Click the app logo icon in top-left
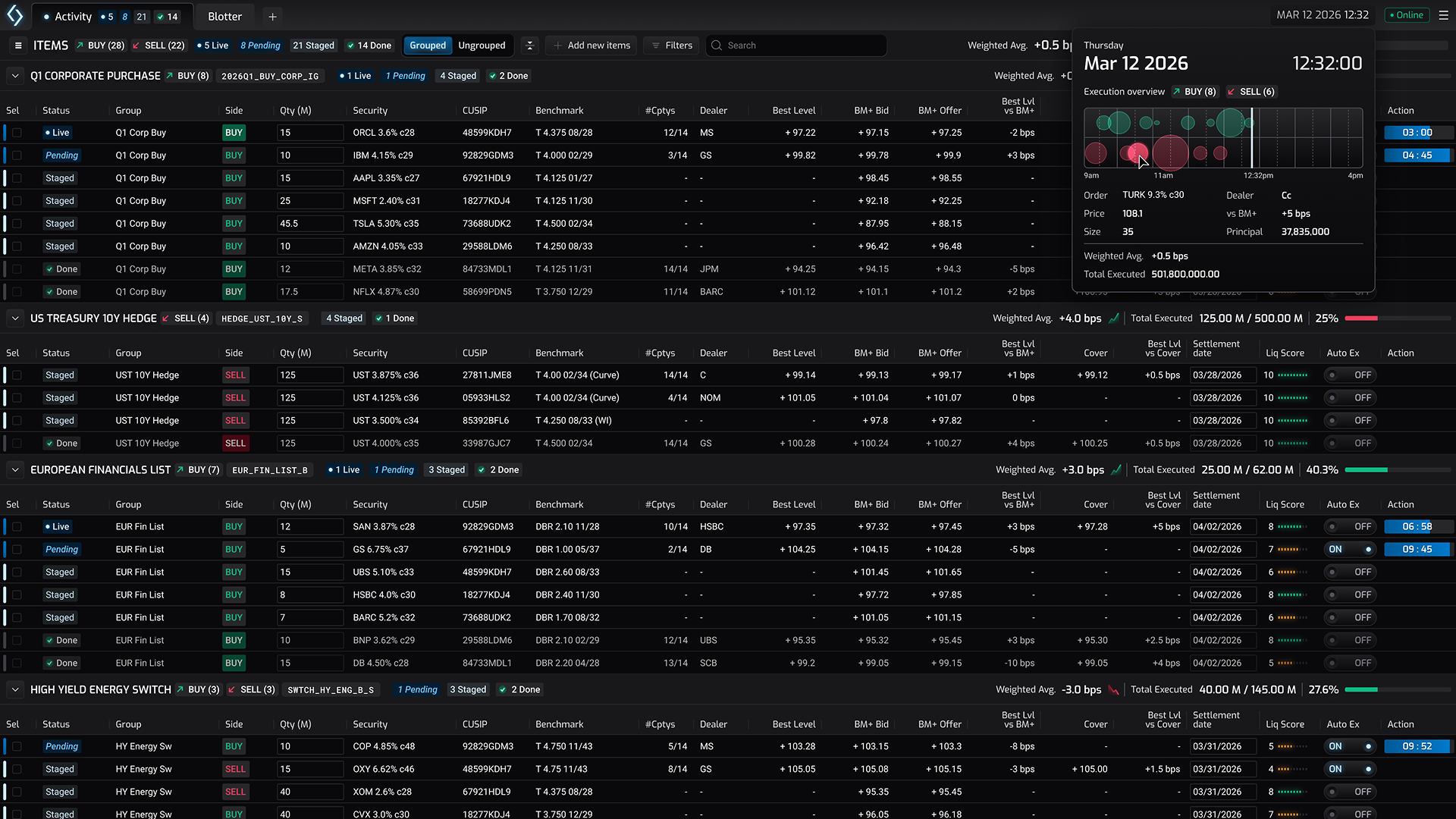Image resolution: width=1456 pixels, height=819 pixels. tap(15, 15)
